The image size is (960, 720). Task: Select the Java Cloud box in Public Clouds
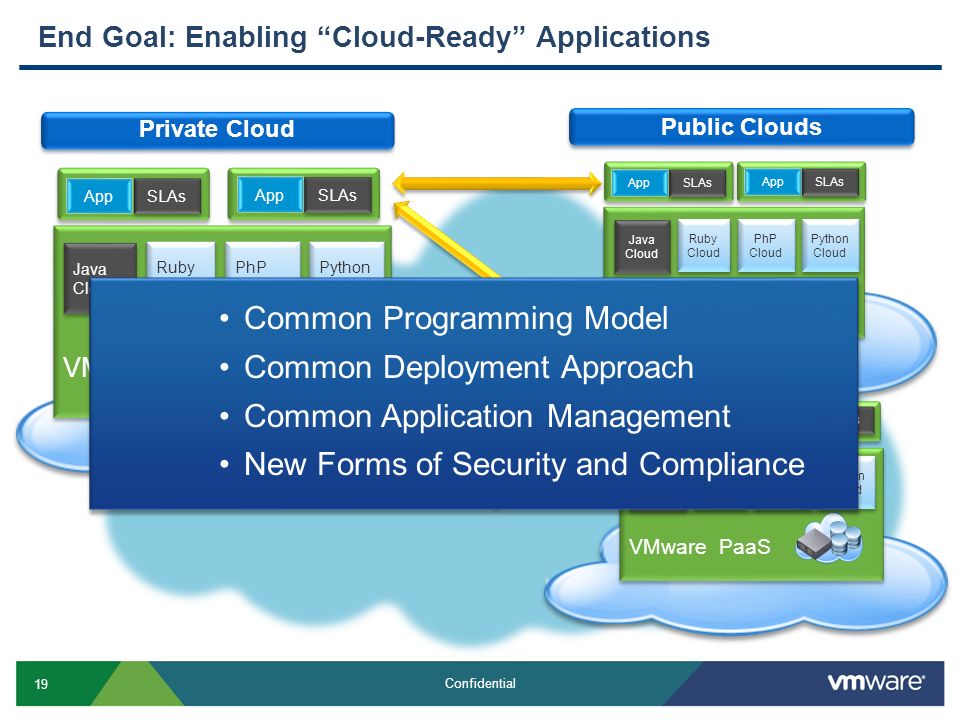coord(642,247)
